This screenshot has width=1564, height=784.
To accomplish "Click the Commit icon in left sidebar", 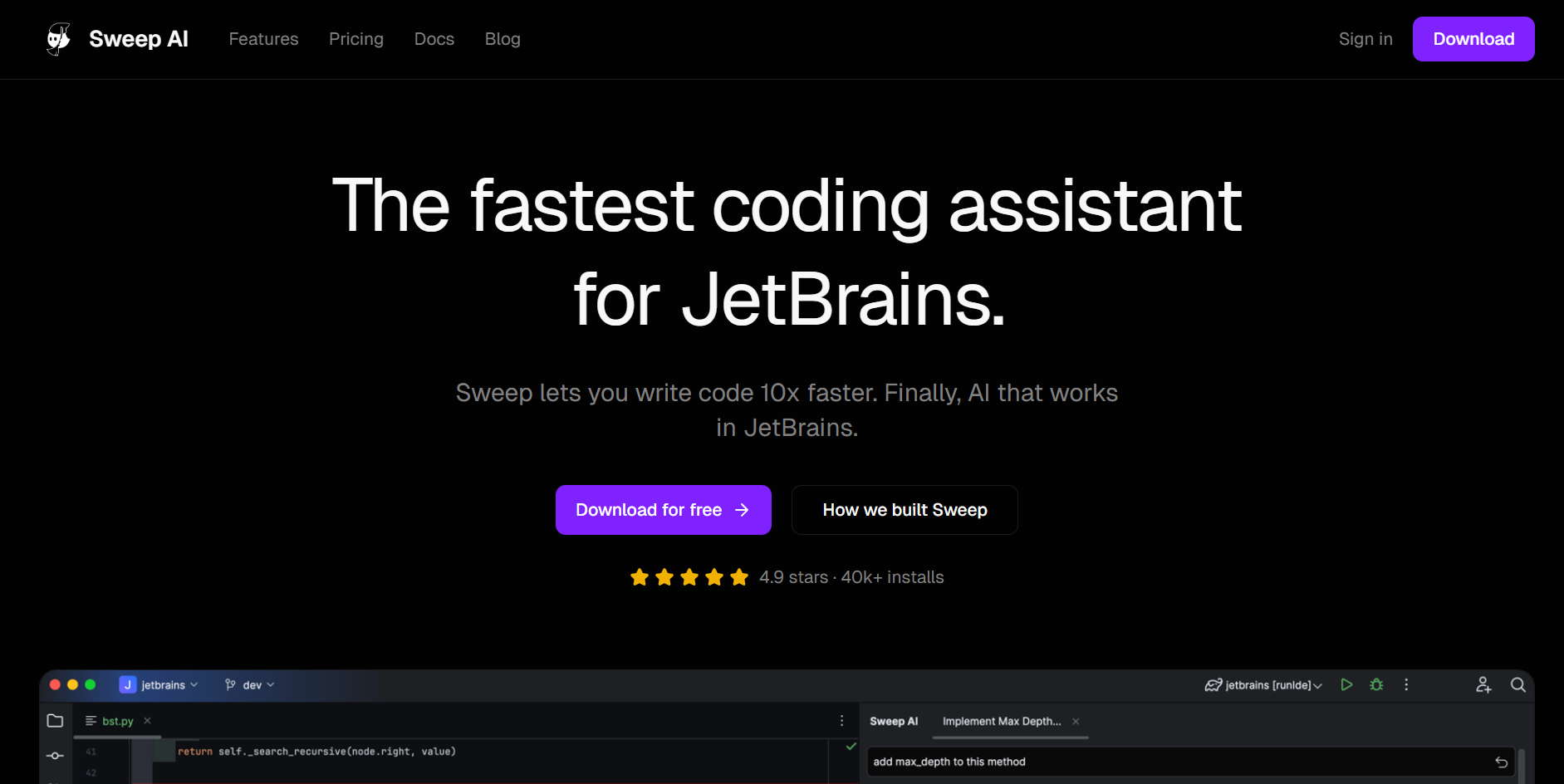I will (55, 756).
